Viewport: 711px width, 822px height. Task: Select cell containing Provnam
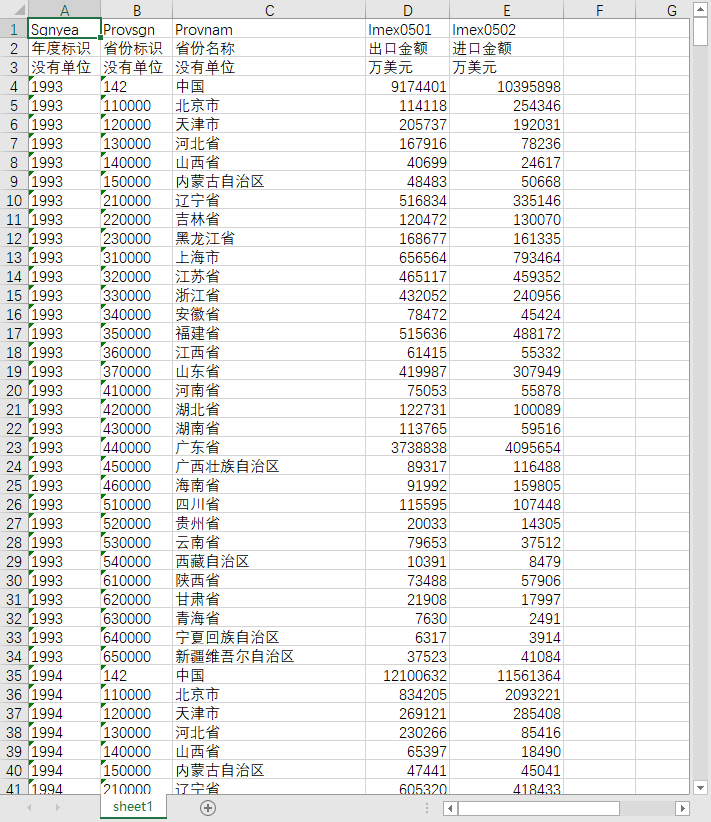tap(269, 29)
